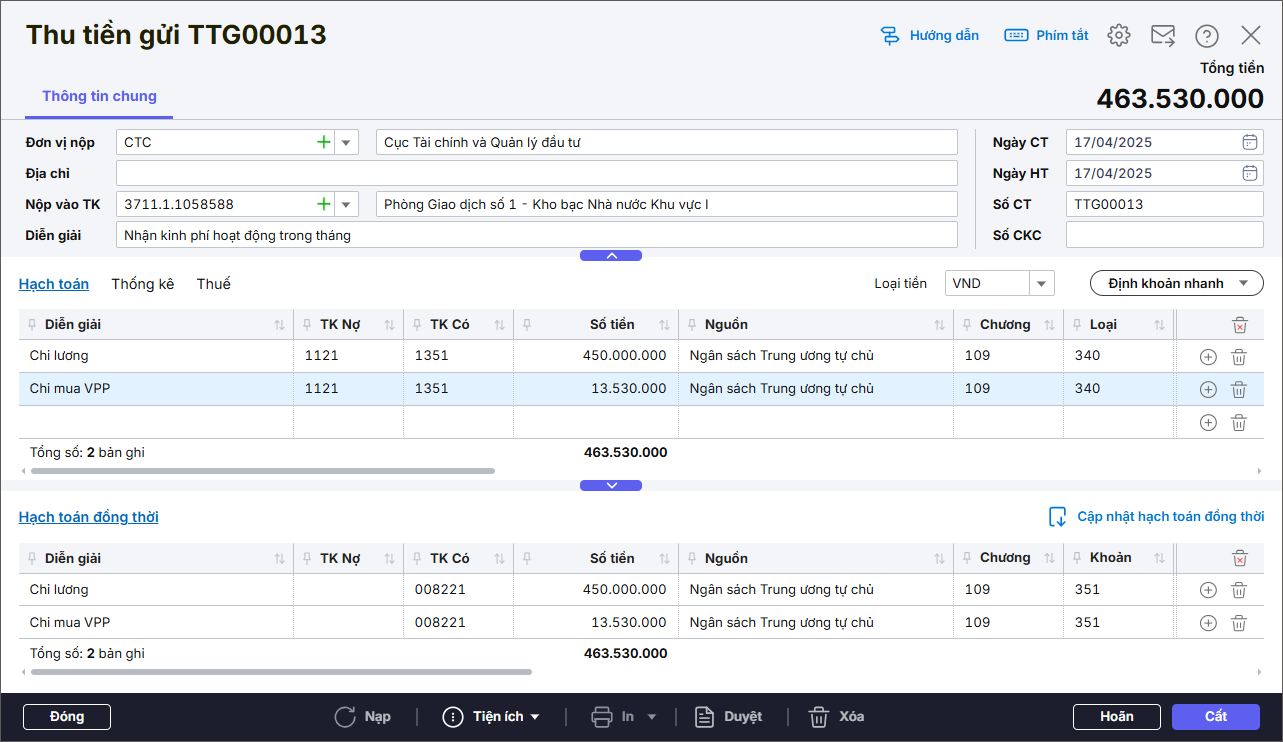
Task: Open the help question mark icon
Action: (1207, 36)
